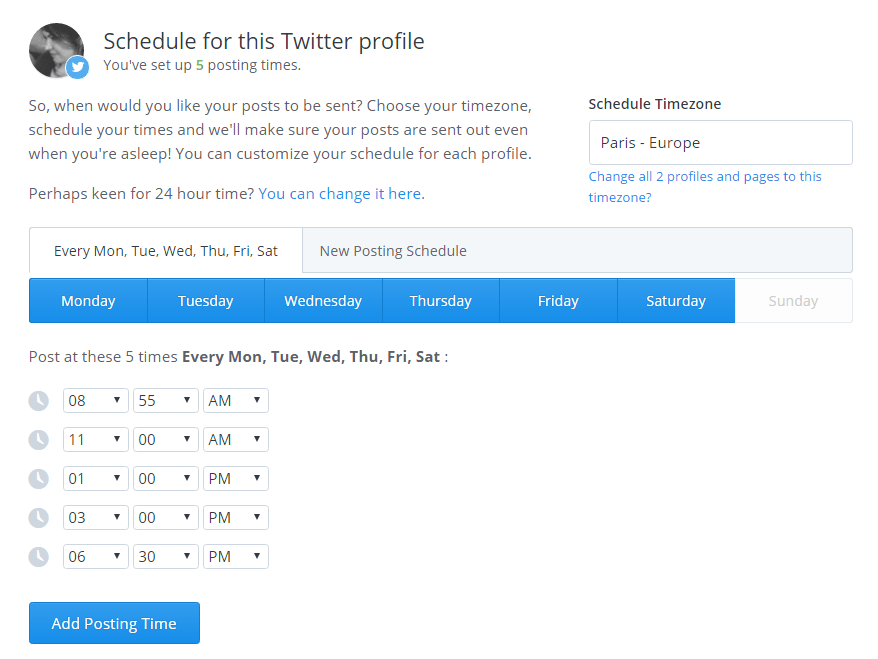
Task: Click the profile picture at the top
Action: (x=56, y=48)
